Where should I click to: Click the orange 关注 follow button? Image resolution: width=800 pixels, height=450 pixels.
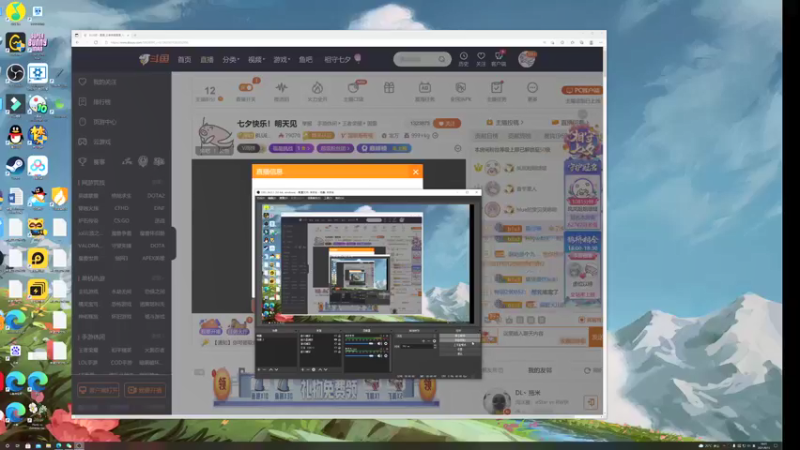pyautogui.click(x=446, y=123)
